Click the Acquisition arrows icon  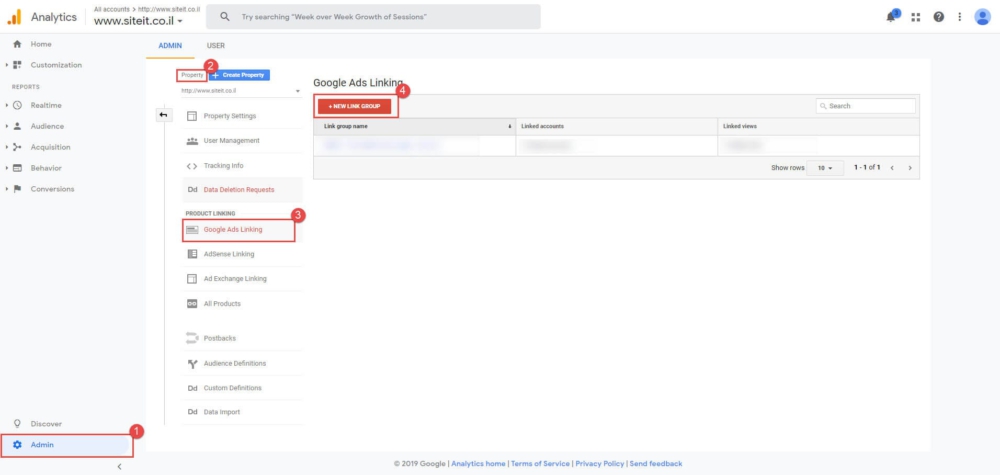tap(17, 147)
